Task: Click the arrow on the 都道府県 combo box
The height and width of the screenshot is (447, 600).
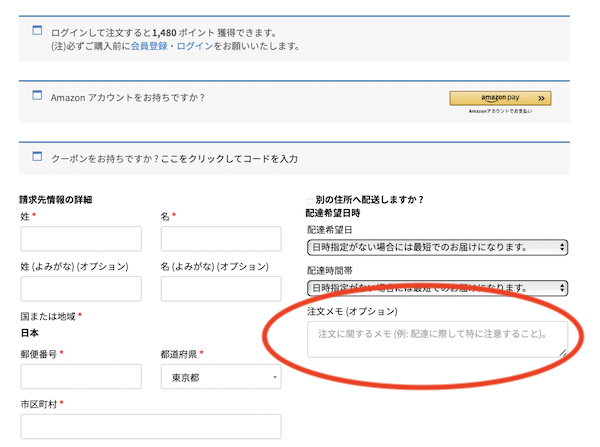Action: [273, 378]
